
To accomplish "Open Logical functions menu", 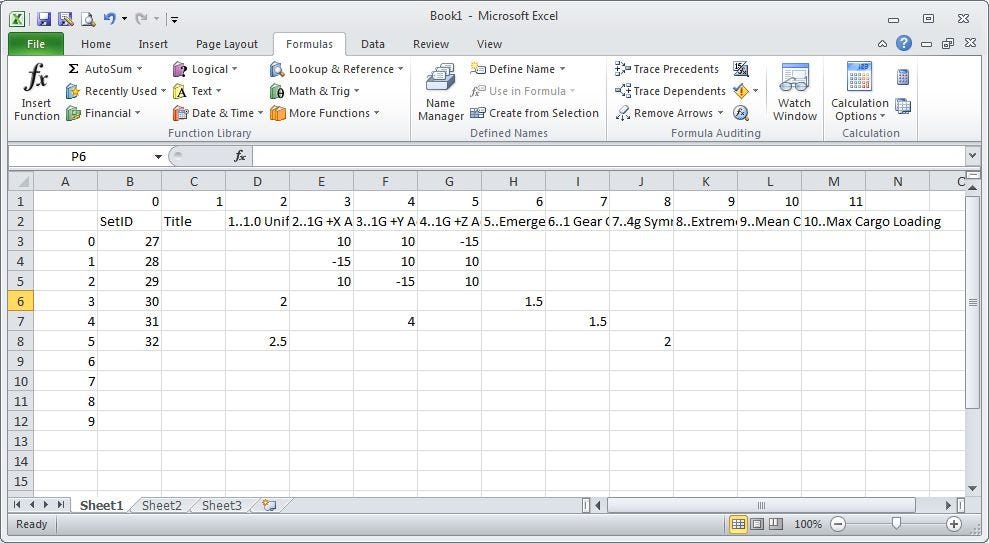I will (204, 69).
